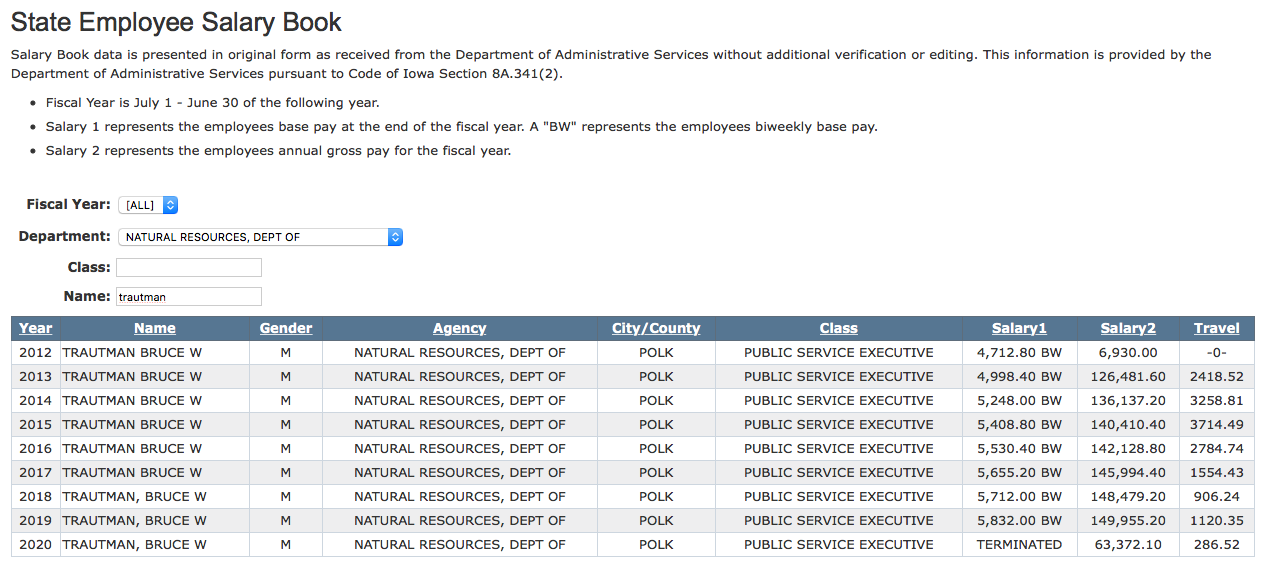Select the 2016 row year cell
The height and width of the screenshot is (566, 1272).
[x=35, y=449]
